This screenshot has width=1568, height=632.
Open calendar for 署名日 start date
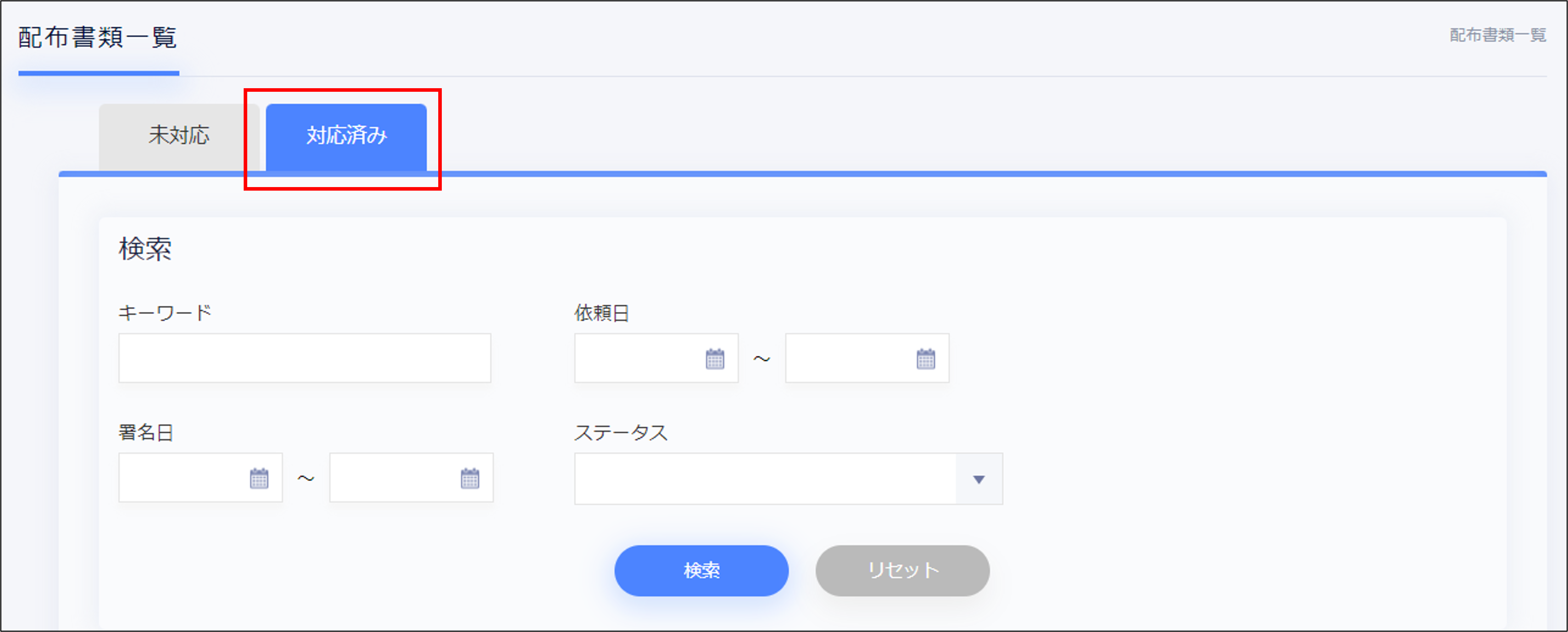259,478
